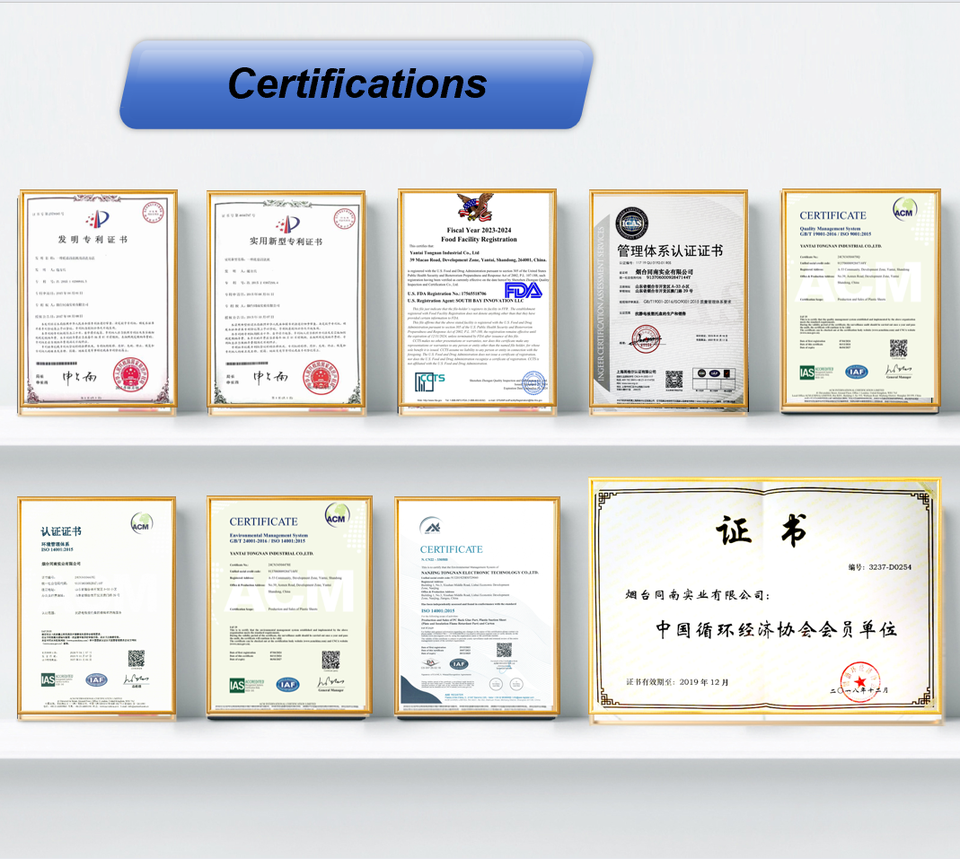The height and width of the screenshot is (859, 960).
Task: Click the red star seal on 证书
Action: [x=860, y=681]
